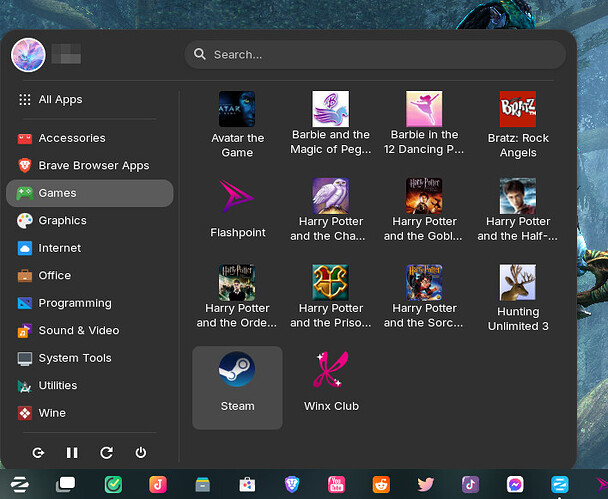Launch Harry Potter and the Sorcerer game
Viewport: 608px width, 499px height.
click(424, 297)
